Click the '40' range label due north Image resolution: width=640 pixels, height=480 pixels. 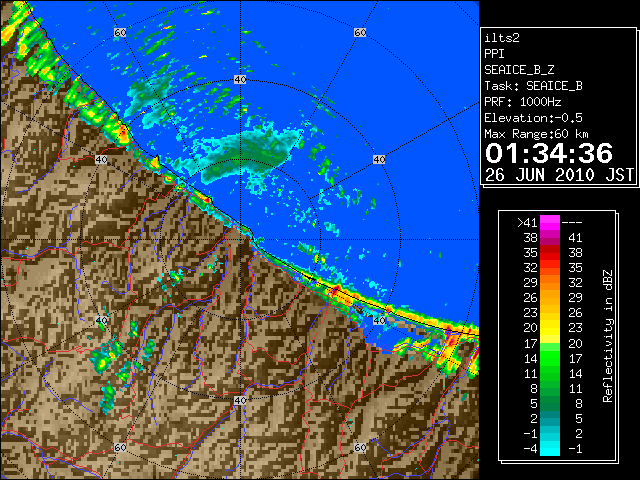240,80
